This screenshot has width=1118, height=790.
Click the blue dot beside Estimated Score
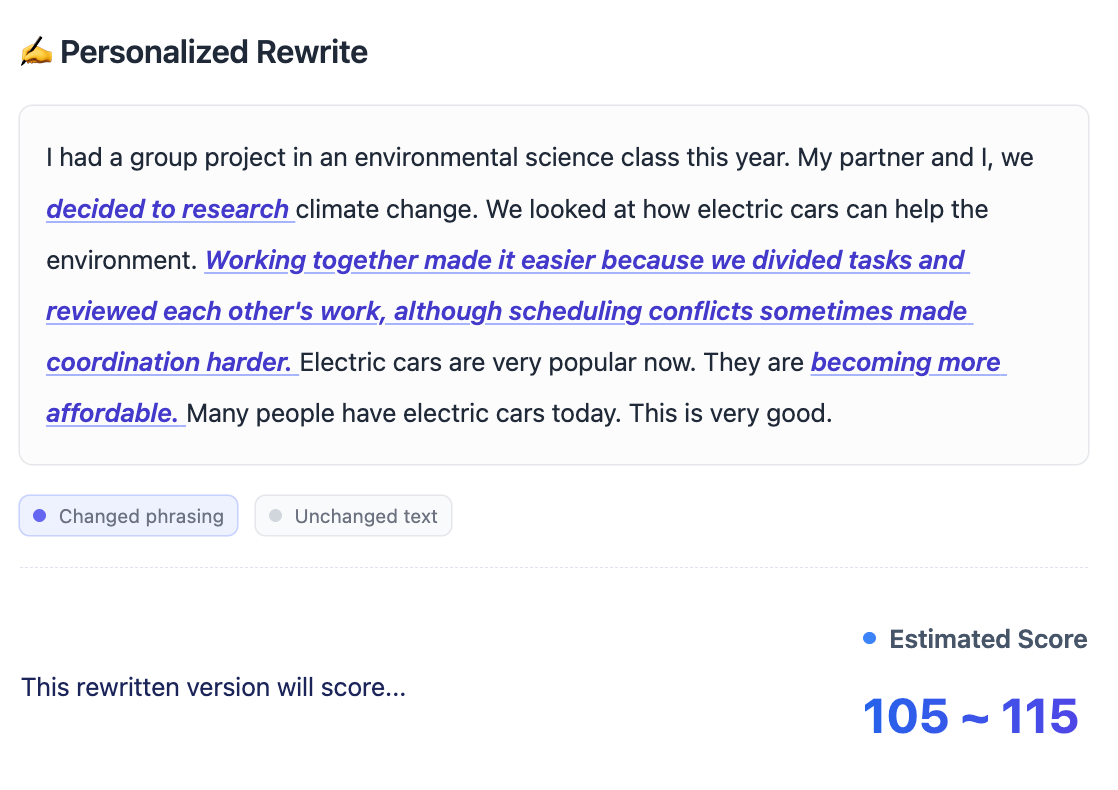(869, 638)
